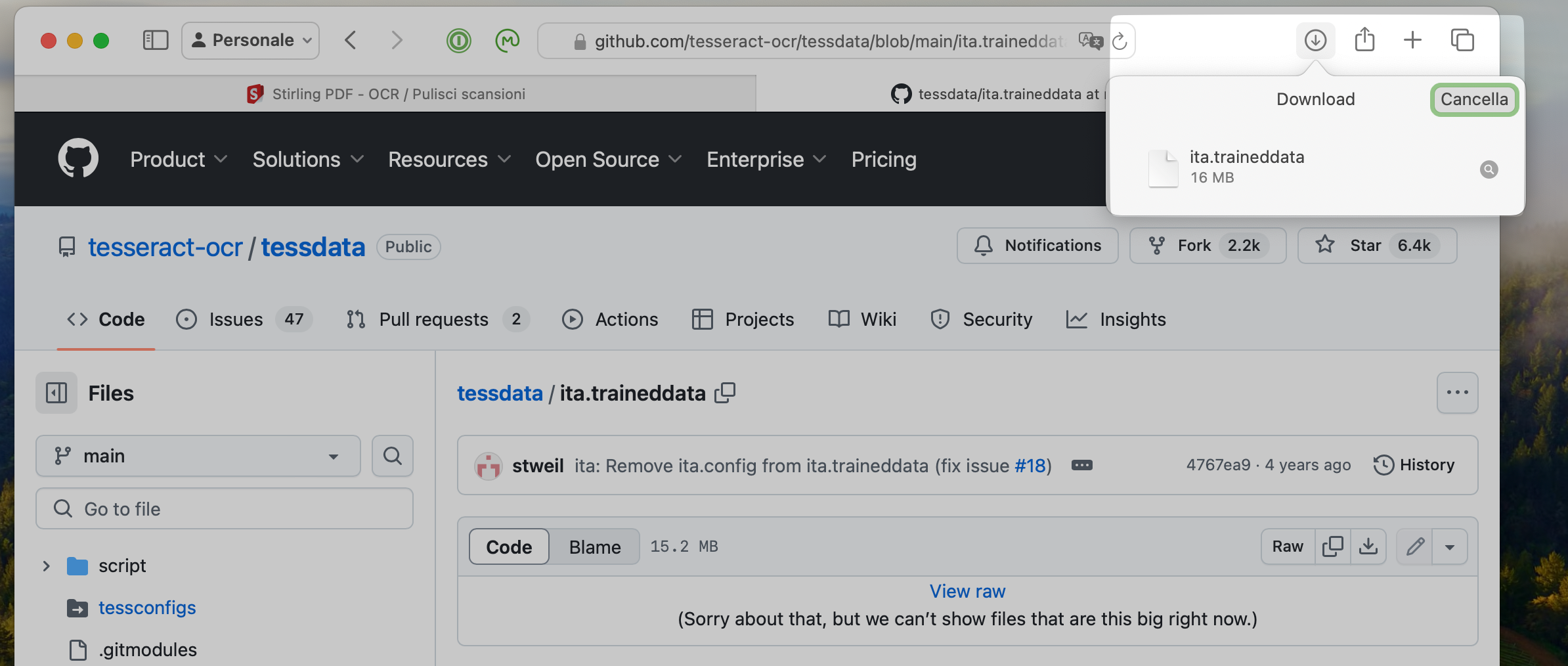Open the green password manager extension icon
Viewport: 1568px width, 666px height.
[459, 41]
